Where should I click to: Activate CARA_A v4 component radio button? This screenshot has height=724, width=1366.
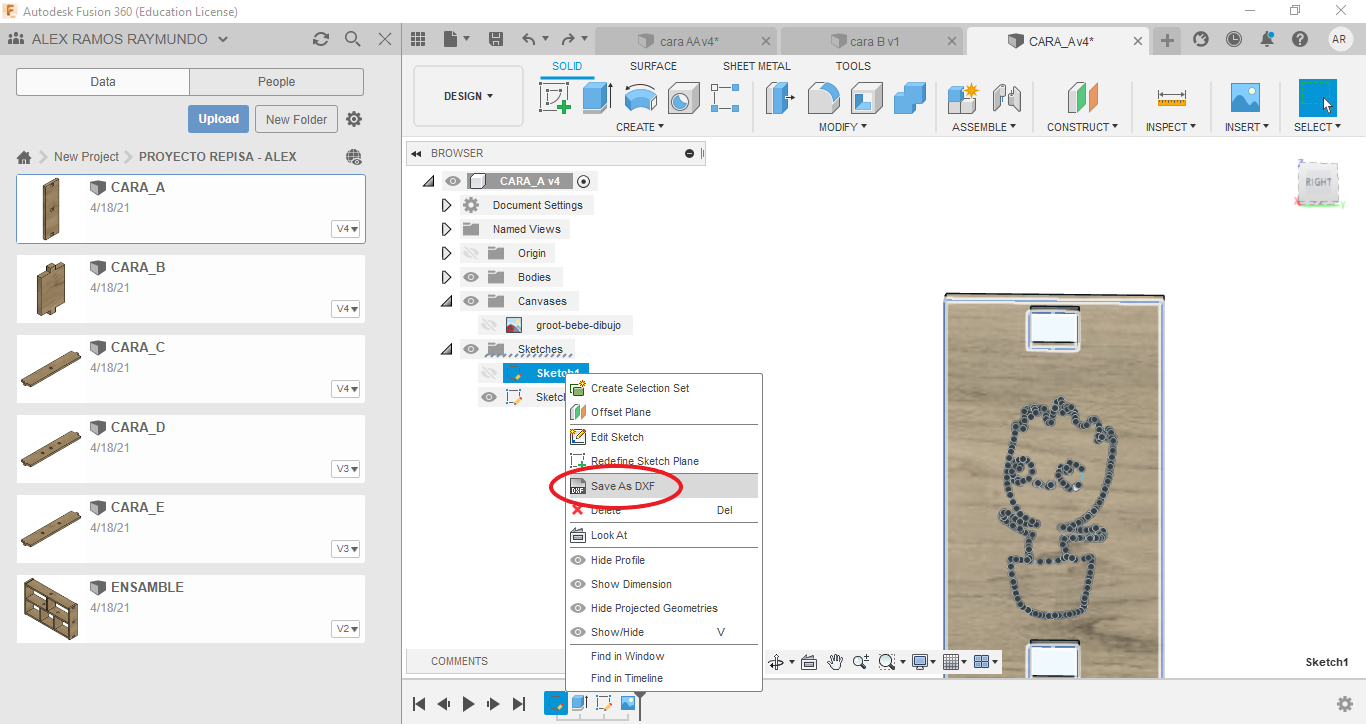tap(584, 181)
